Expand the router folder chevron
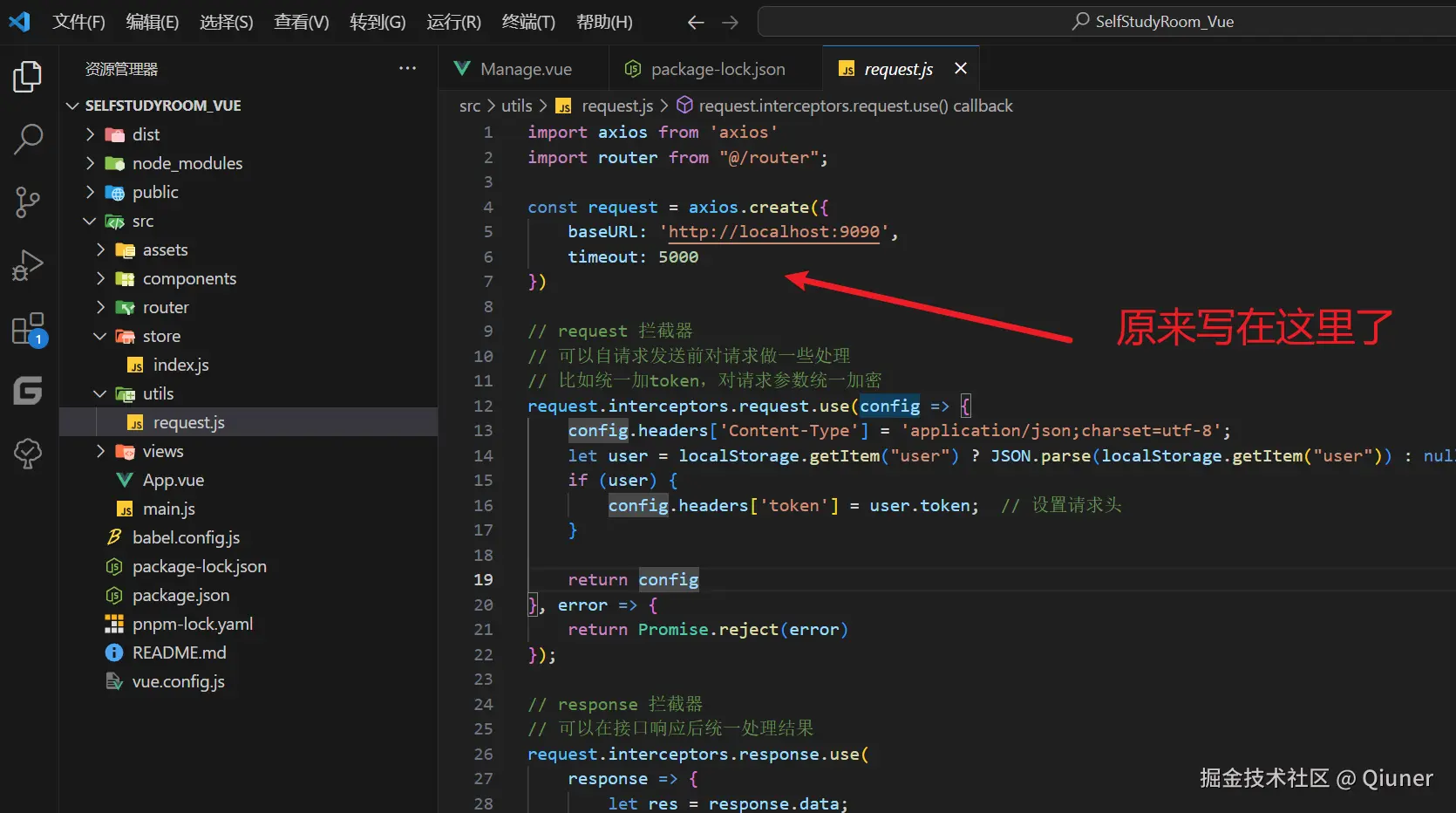This screenshot has height=813, width=1456. tap(100, 307)
